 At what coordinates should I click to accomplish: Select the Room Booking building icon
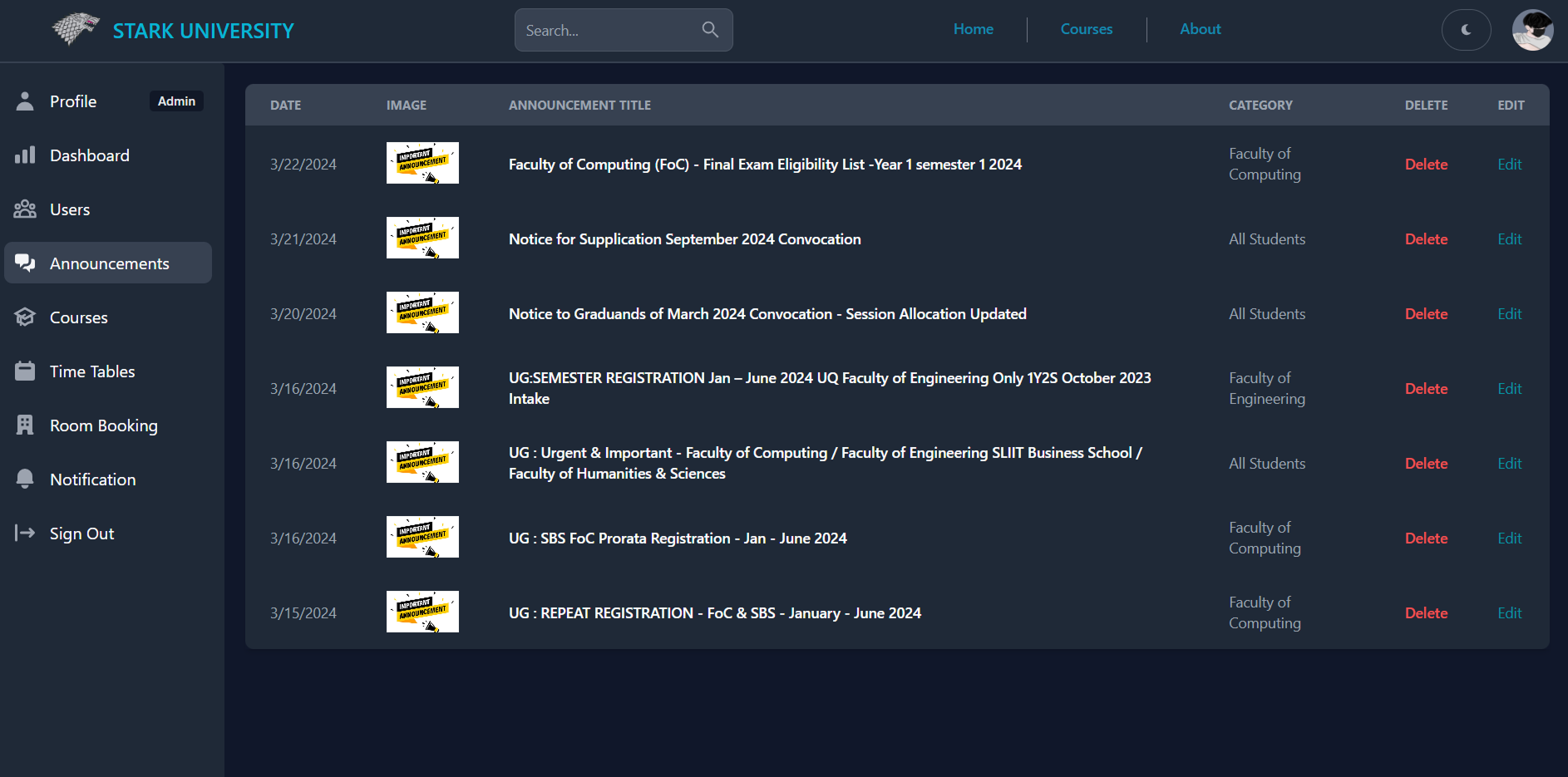tap(25, 425)
